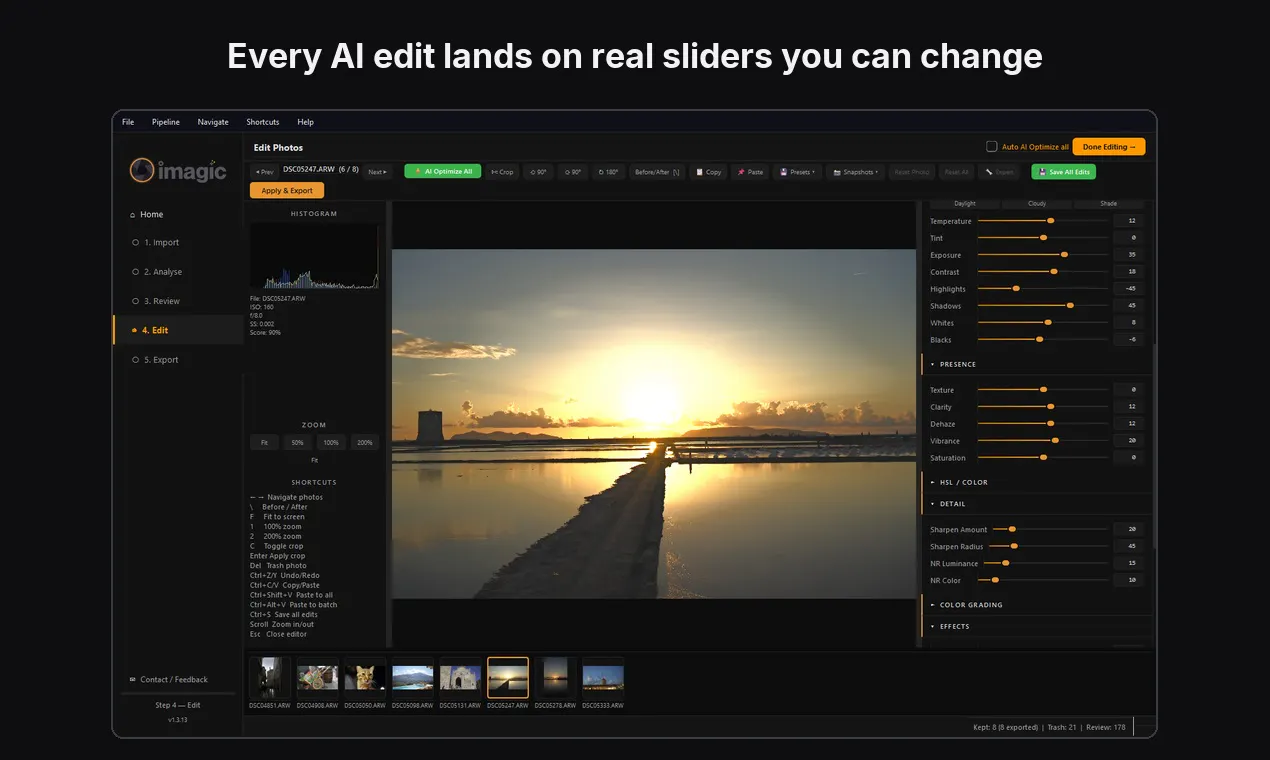Click the Temperature value field
1270x760 pixels.
[x=1129, y=221]
